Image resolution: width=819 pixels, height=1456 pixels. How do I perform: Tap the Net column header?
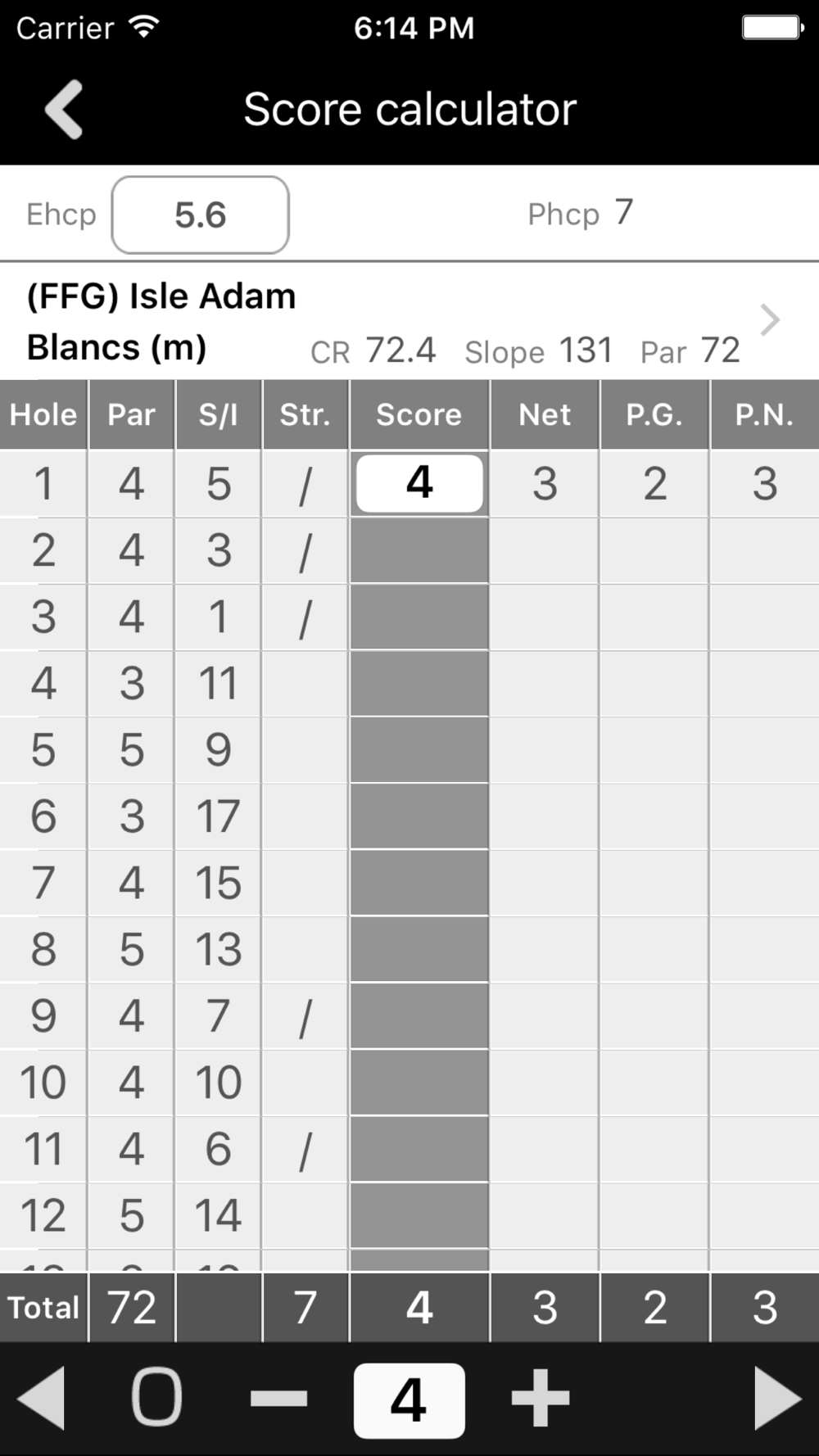coord(545,414)
